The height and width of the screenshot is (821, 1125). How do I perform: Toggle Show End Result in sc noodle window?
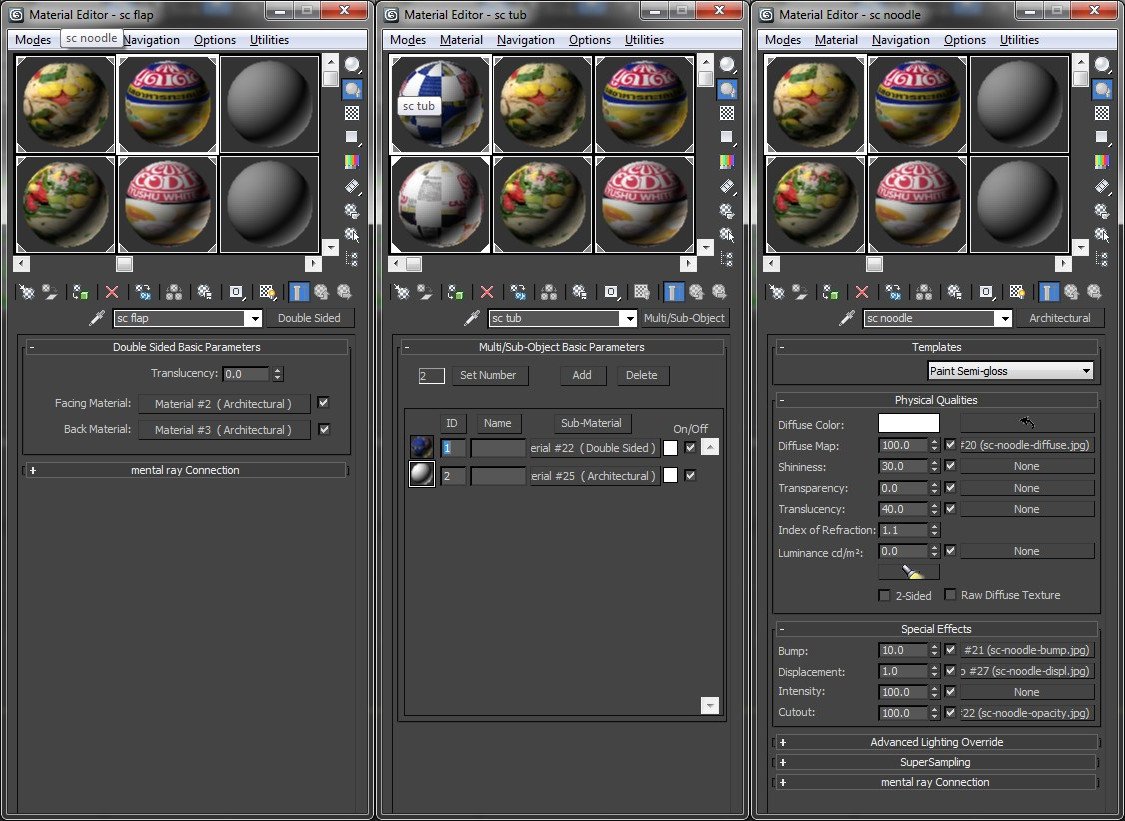[x=1048, y=292]
